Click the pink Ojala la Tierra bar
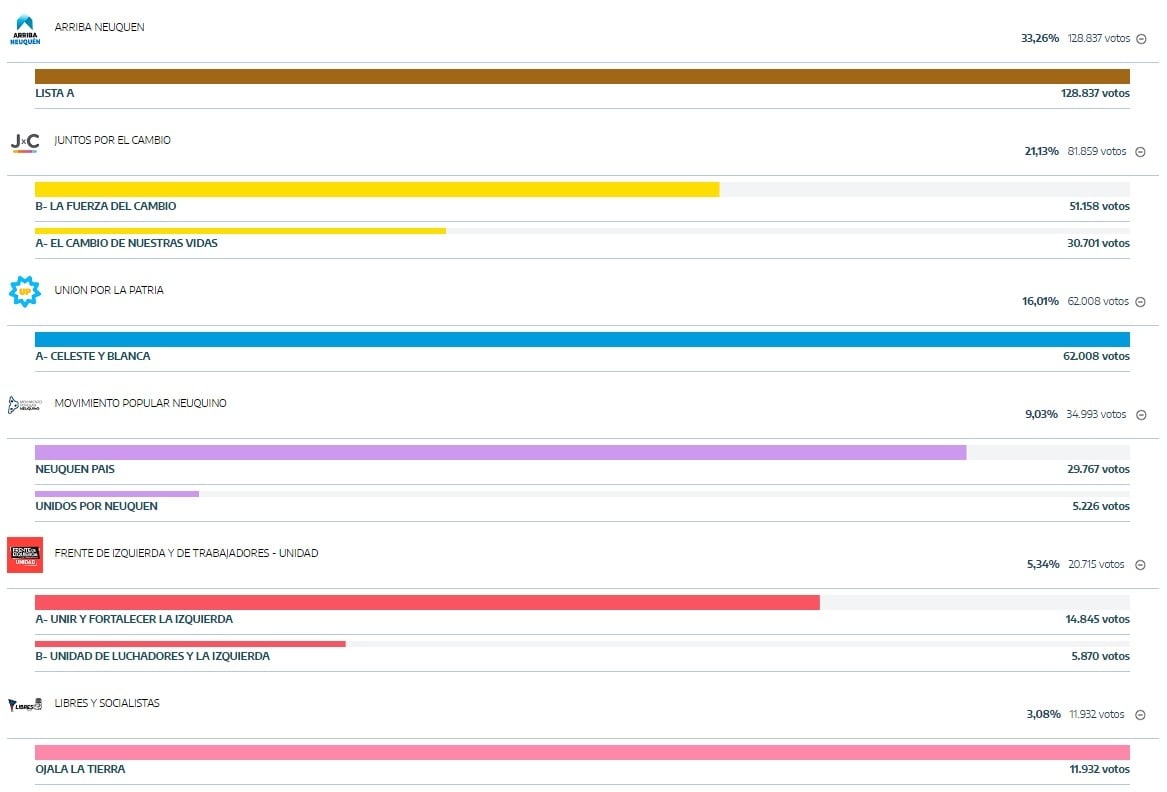This screenshot has height=792, width=1167. 582,753
